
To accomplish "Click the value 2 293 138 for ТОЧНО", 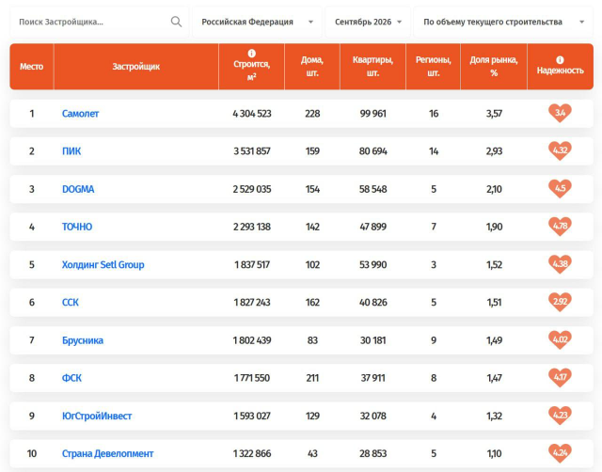I will coord(252,227).
